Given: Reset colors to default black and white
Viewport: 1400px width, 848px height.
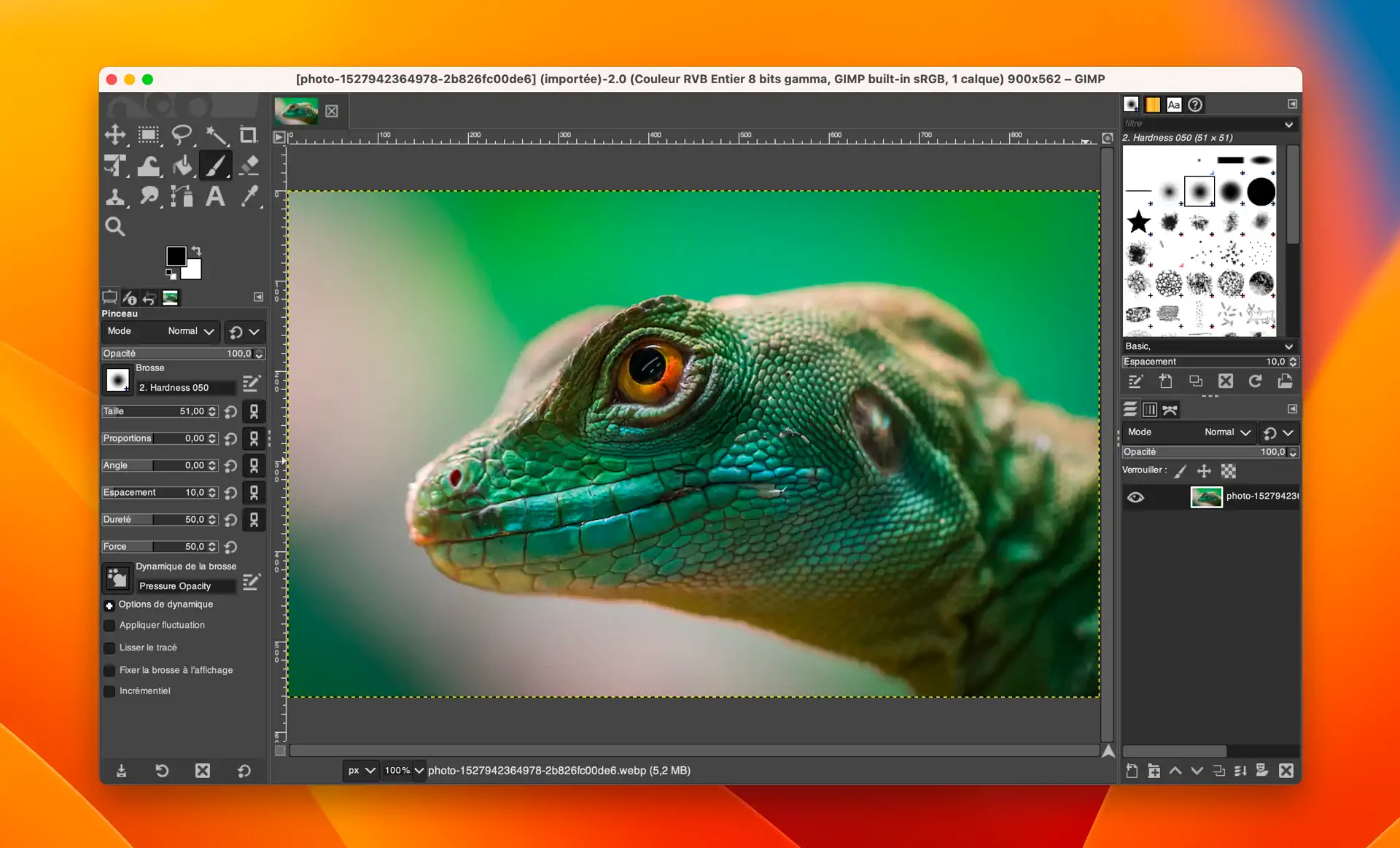Looking at the screenshot, I should [x=171, y=274].
